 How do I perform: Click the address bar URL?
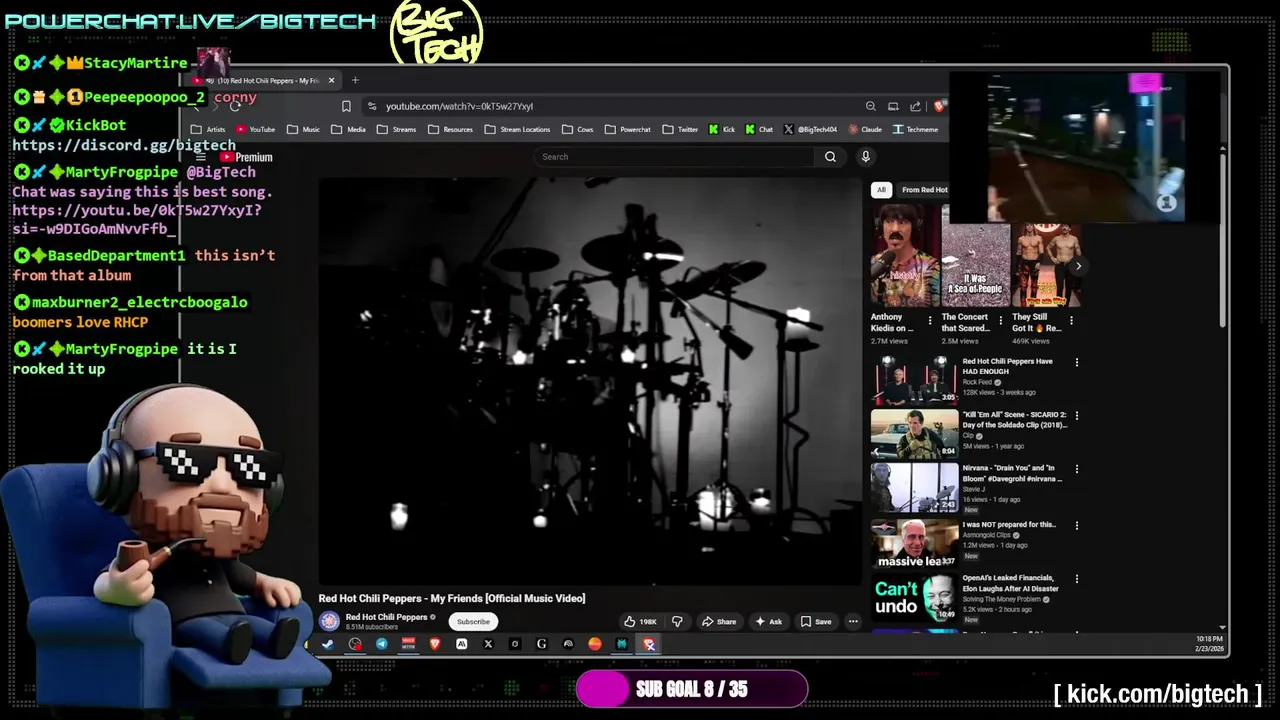[x=460, y=106]
